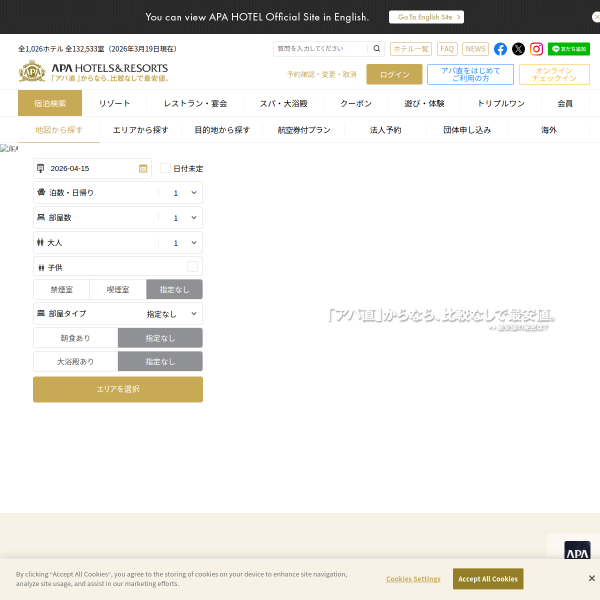Dismiss the cookie consent bar
Image resolution: width=600 pixels, height=600 pixels.
[592, 578]
